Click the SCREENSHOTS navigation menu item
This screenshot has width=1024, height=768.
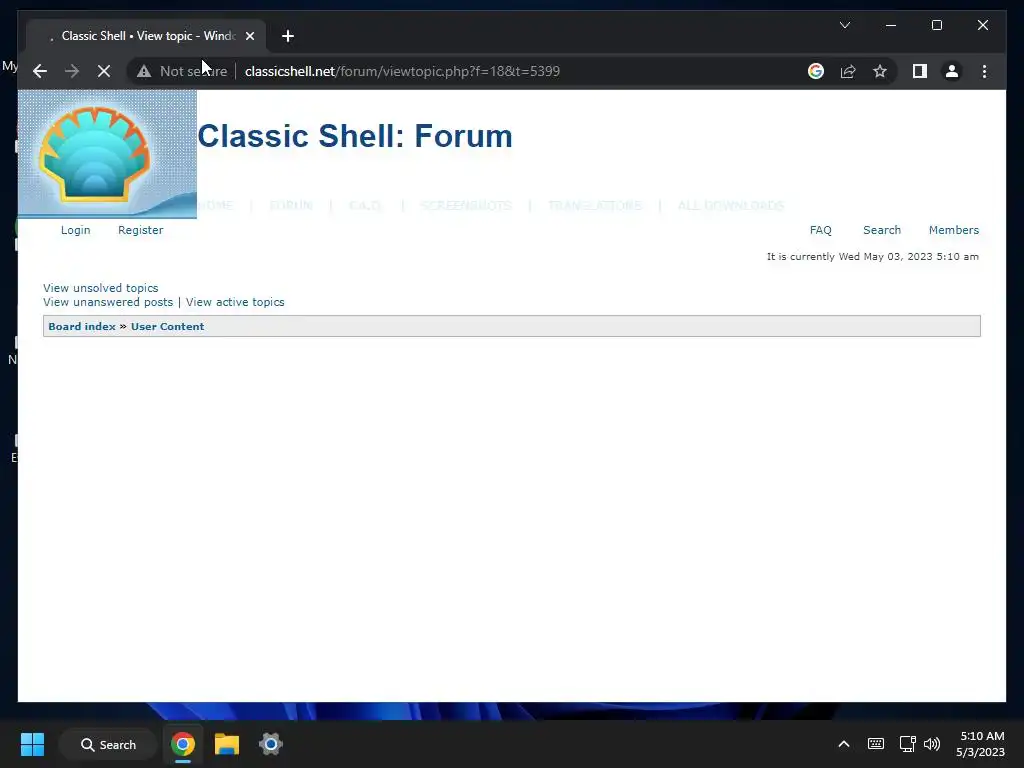click(x=466, y=206)
